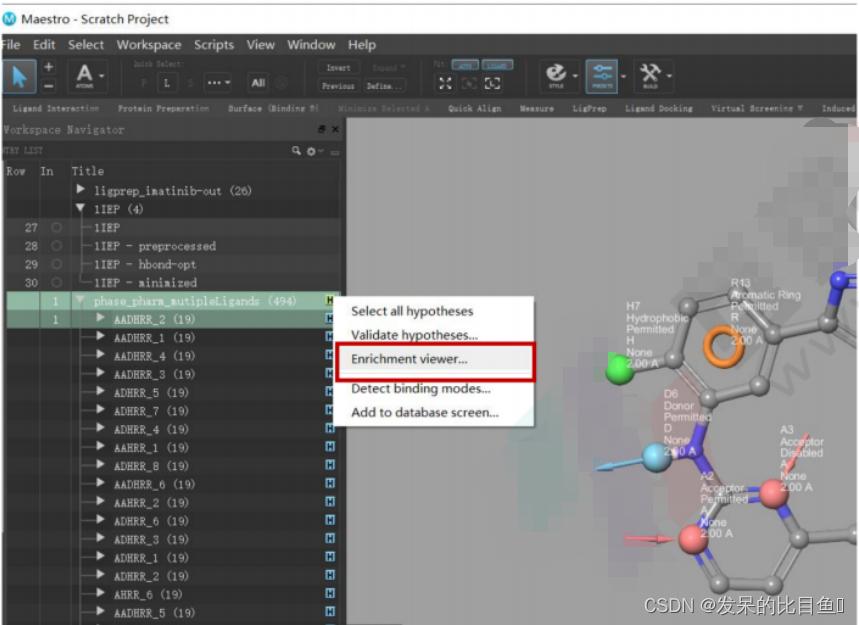Image resolution: width=859 pixels, height=625 pixels.
Task: Close the Workspace Navigator panel
Action: [335, 129]
